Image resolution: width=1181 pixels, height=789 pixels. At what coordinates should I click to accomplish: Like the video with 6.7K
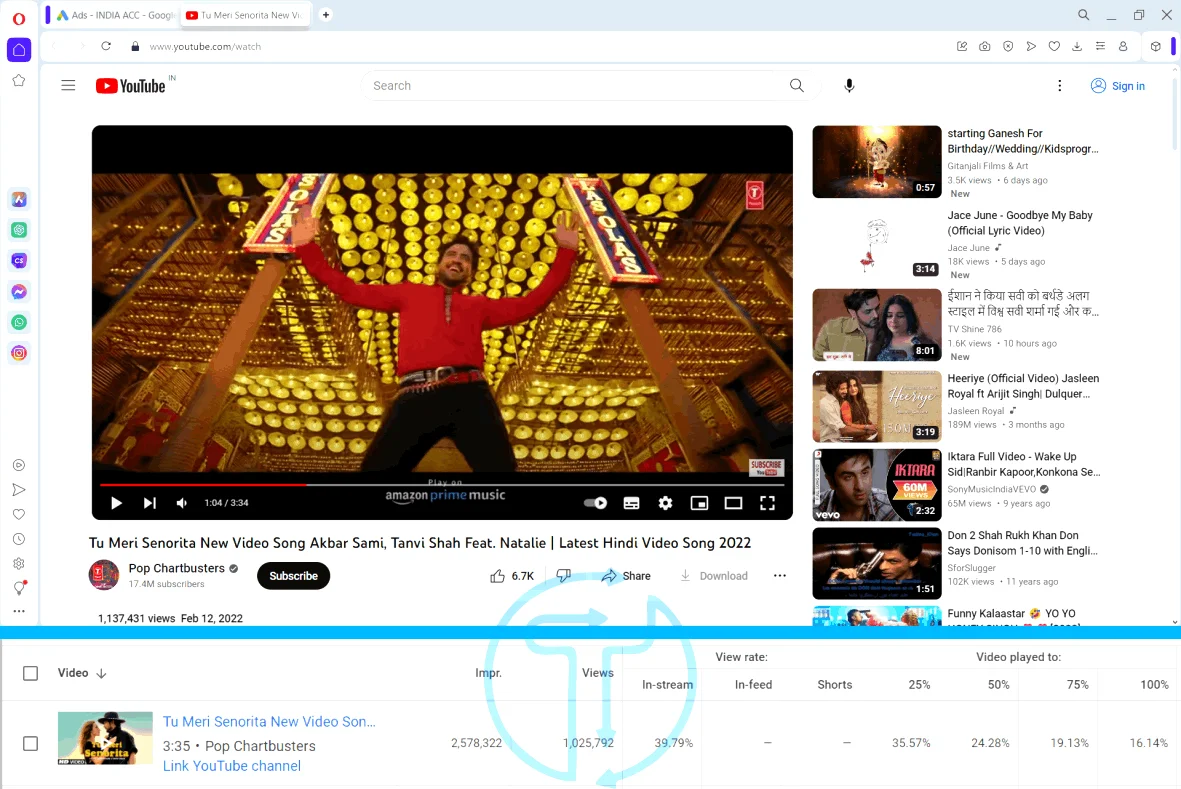[512, 576]
